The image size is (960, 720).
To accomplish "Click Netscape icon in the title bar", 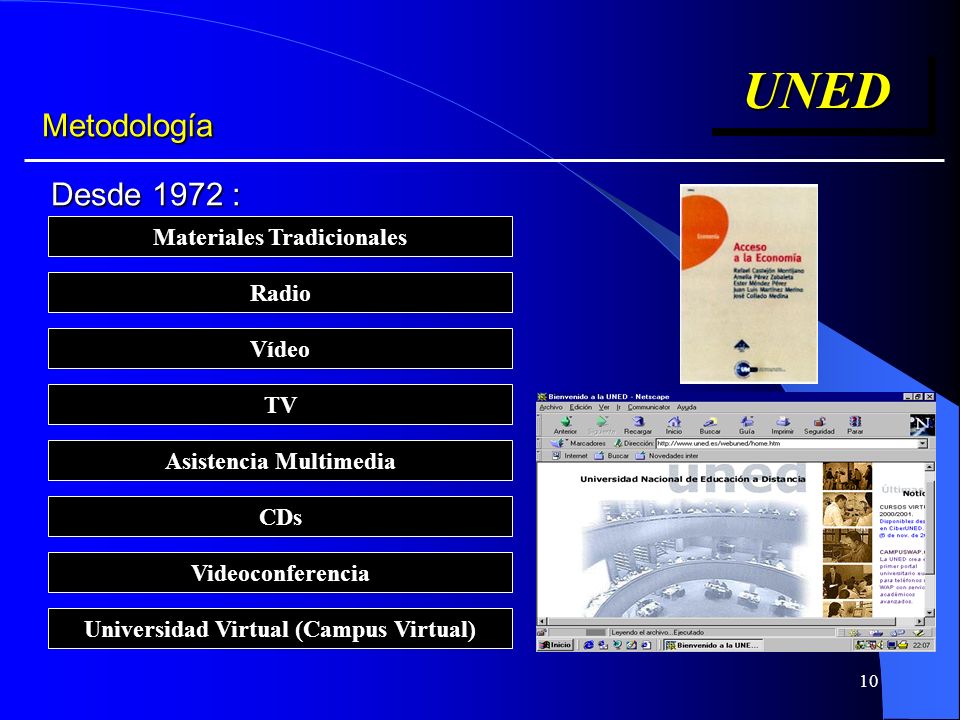I will point(542,397).
